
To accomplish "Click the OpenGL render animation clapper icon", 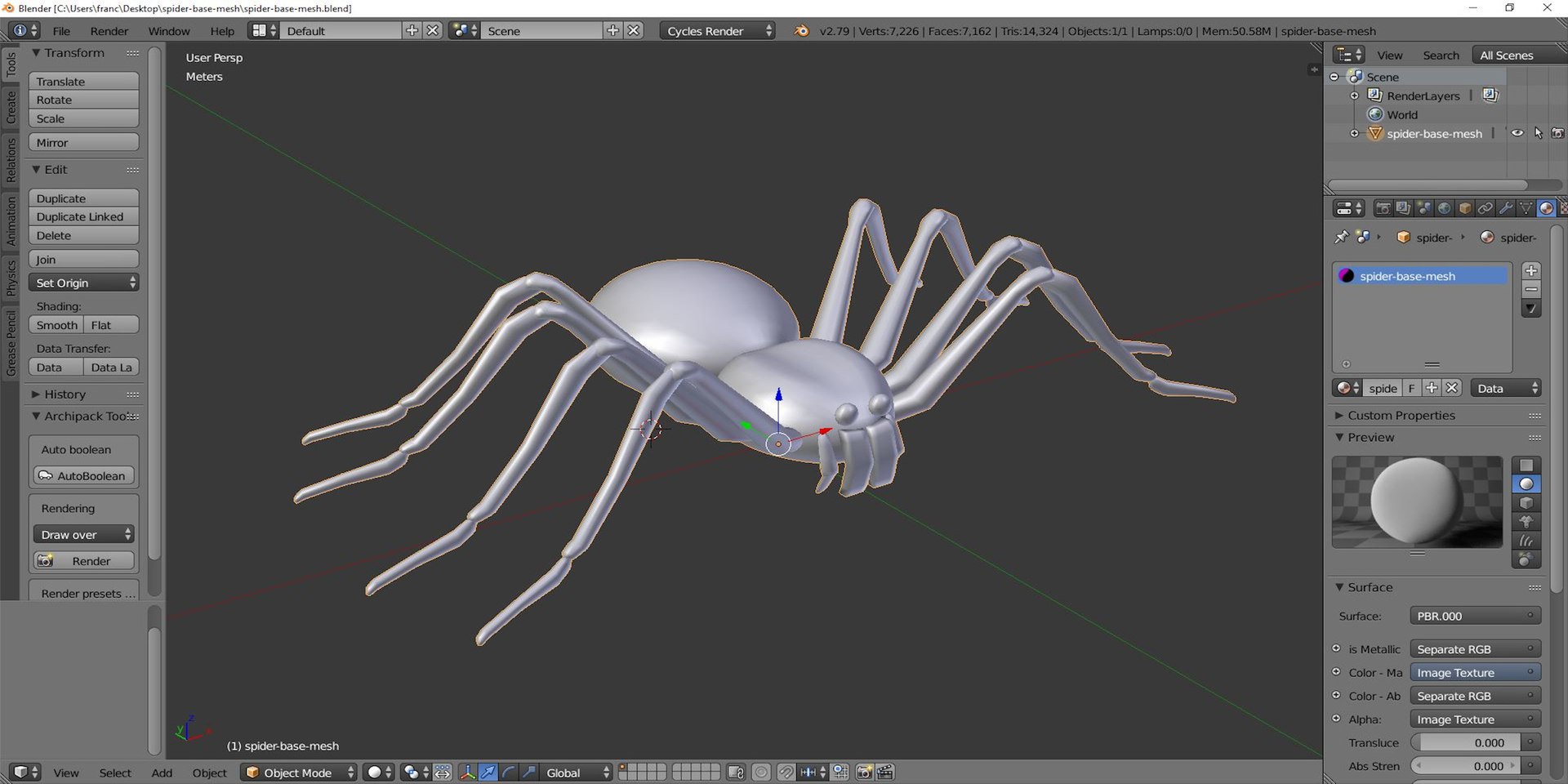I will (884, 772).
